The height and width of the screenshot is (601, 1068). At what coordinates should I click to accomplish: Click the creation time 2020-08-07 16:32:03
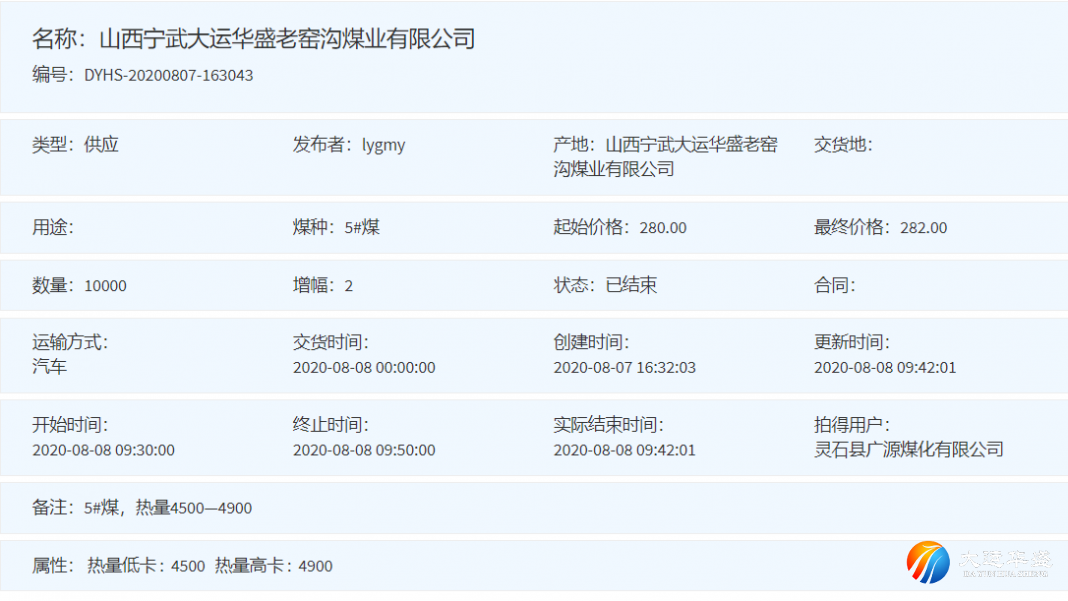(624, 367)
